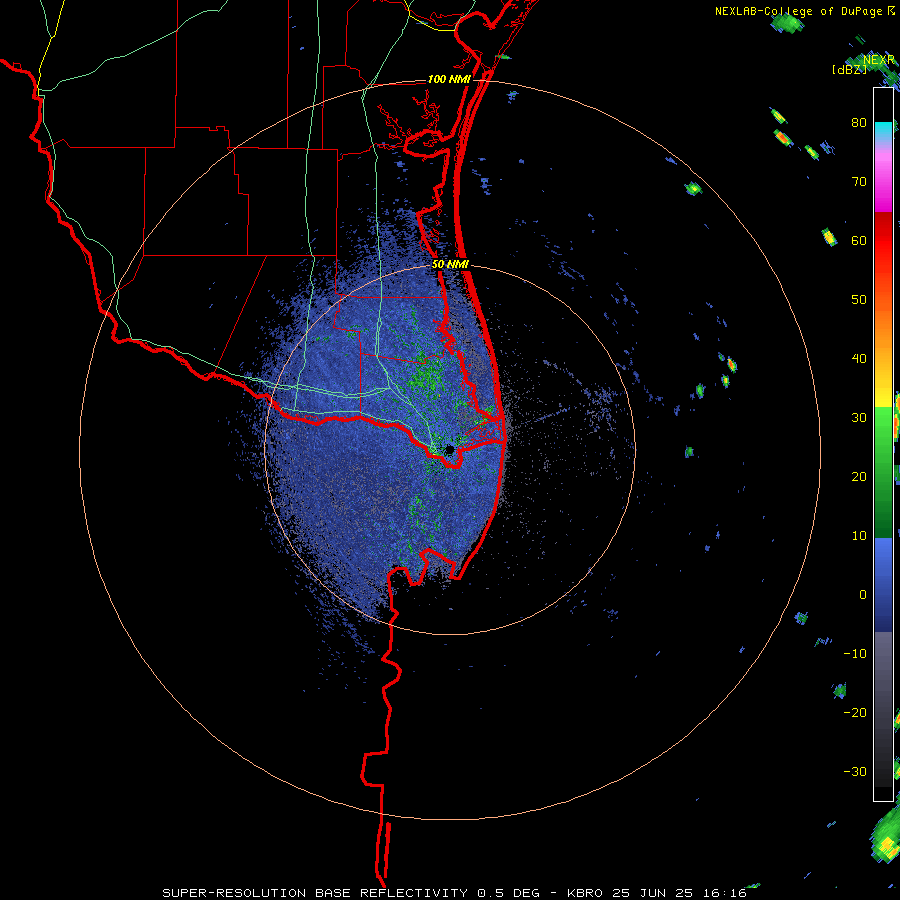The height and width of the screenshot is (900, 900).
Task: Click the "-10" value on dBZ scale
Action: [855, 654]
